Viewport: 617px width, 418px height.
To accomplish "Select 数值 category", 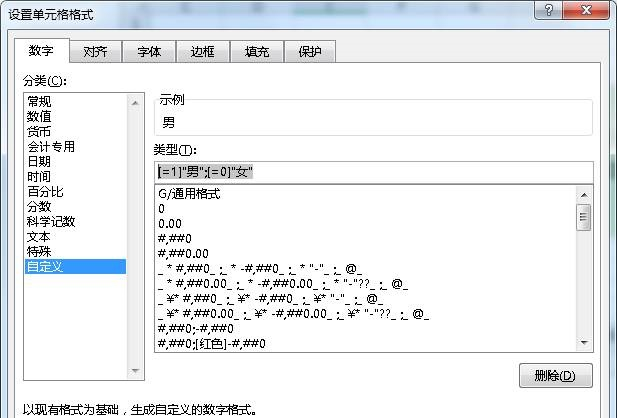I will click(75, 117).
